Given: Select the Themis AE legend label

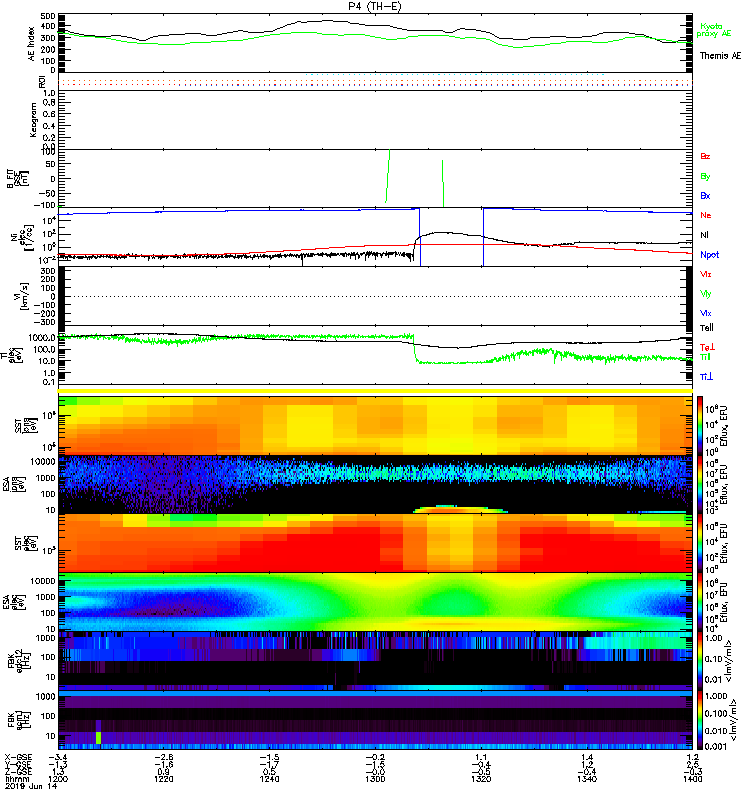Looking at the screenshot, I should pos(720,56).
